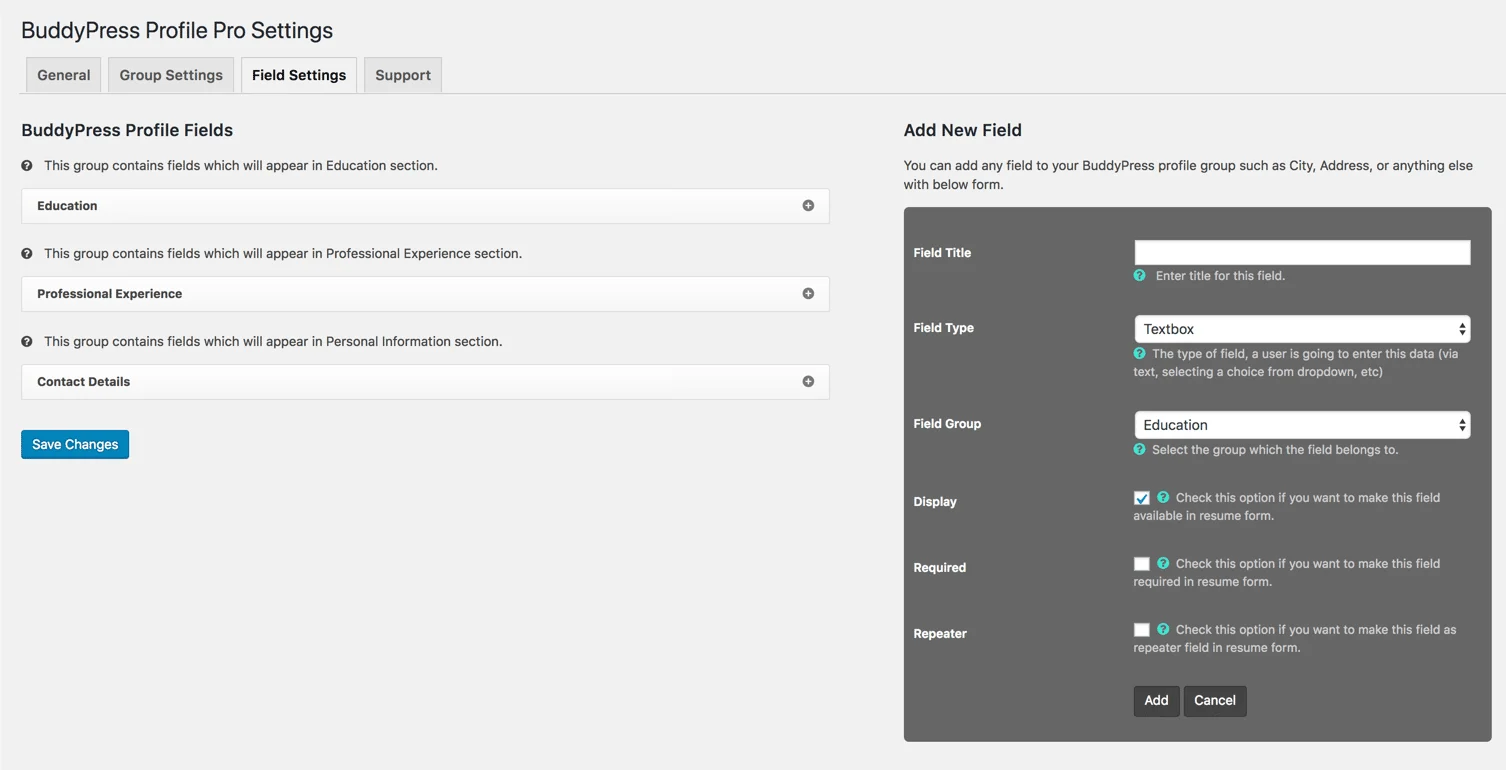
Task: Expand Education group with plus icon
Action: coord(808,206)
